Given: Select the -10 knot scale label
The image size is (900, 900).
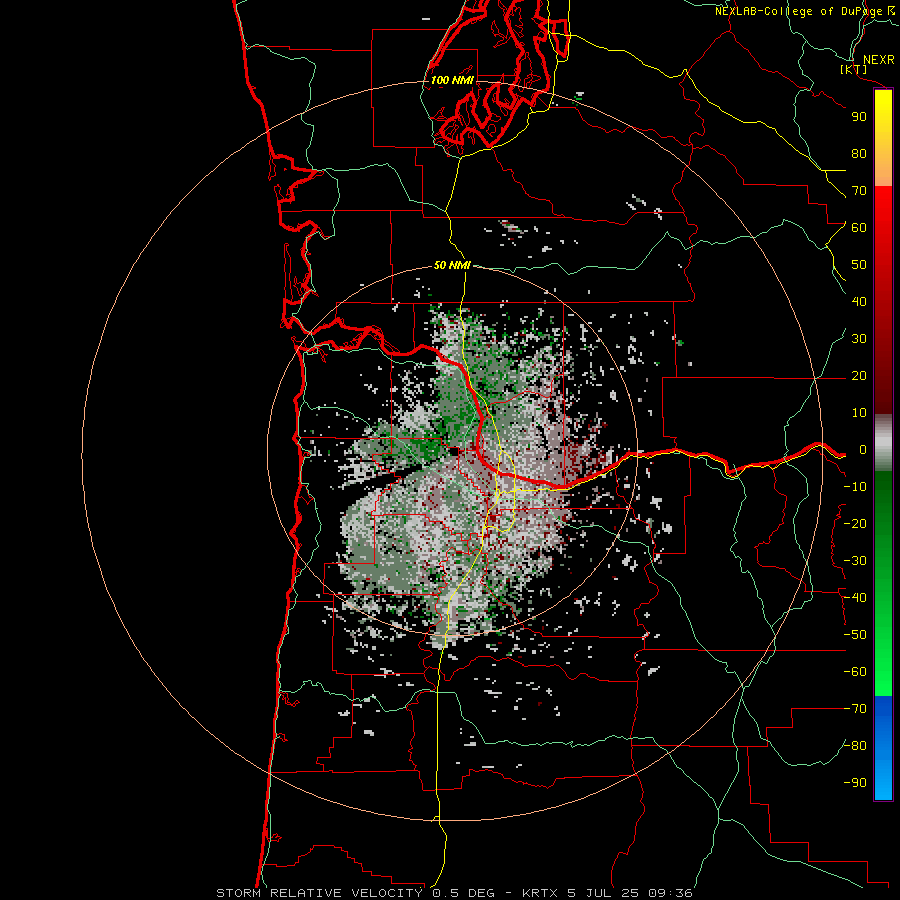Looking at the screenshot, I should 855,487.
